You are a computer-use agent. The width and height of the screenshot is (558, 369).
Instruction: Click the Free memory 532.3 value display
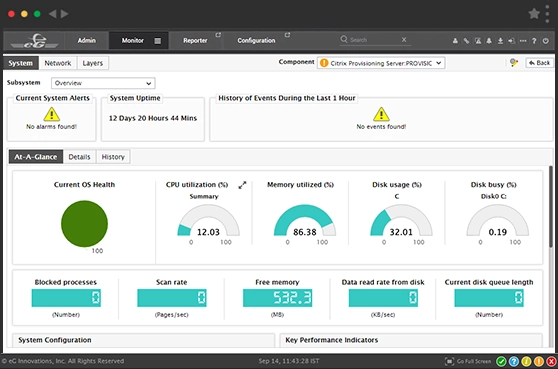(x=278, y=298)
